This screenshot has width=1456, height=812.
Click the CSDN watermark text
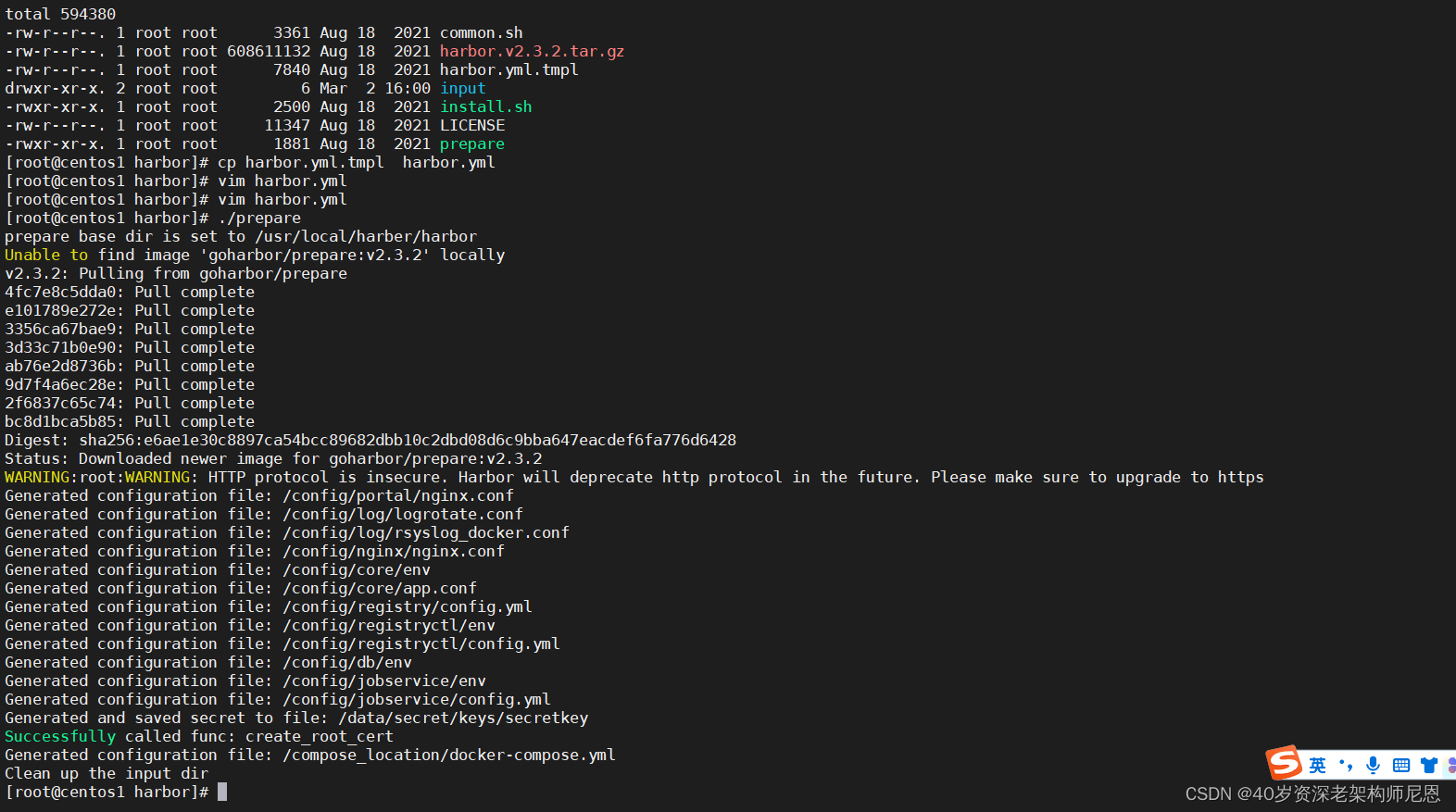pyautogui.click(x=1312, y=793)
